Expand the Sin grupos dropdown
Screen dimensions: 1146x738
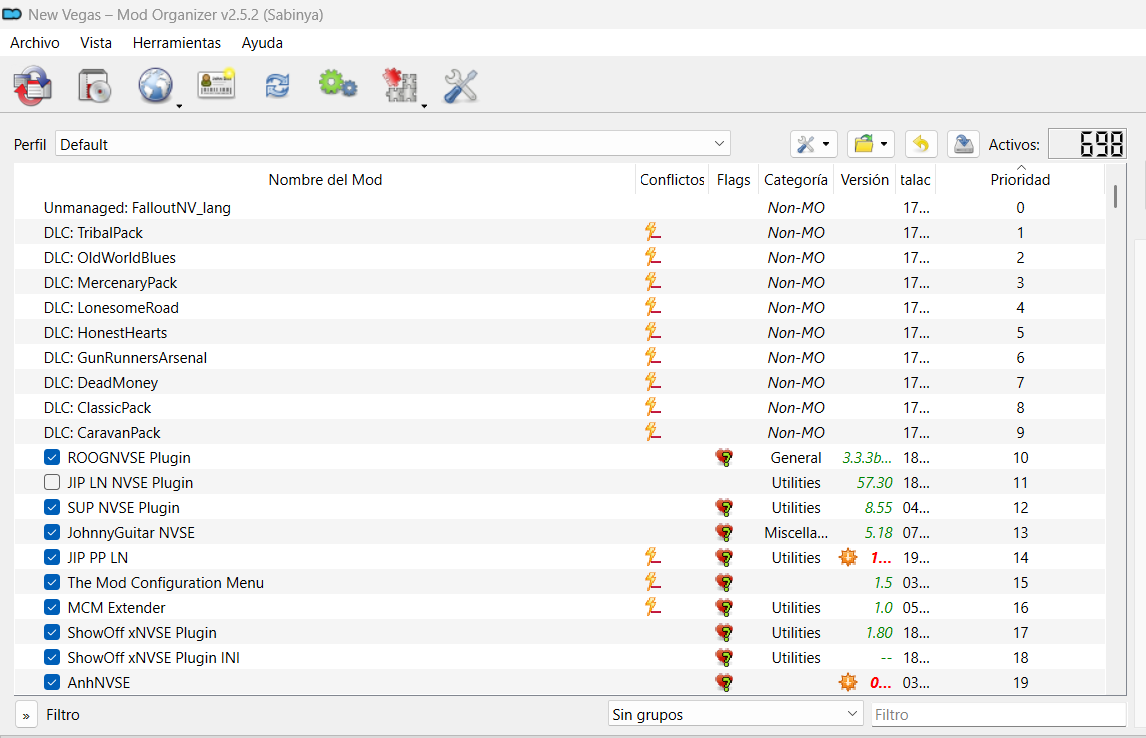tap(735, 715)
